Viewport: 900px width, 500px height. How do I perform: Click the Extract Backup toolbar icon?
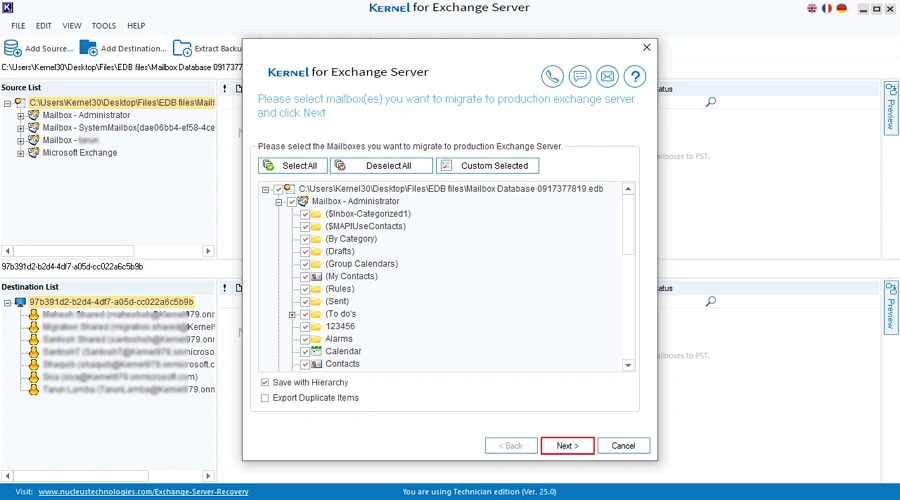coord(182,48)
